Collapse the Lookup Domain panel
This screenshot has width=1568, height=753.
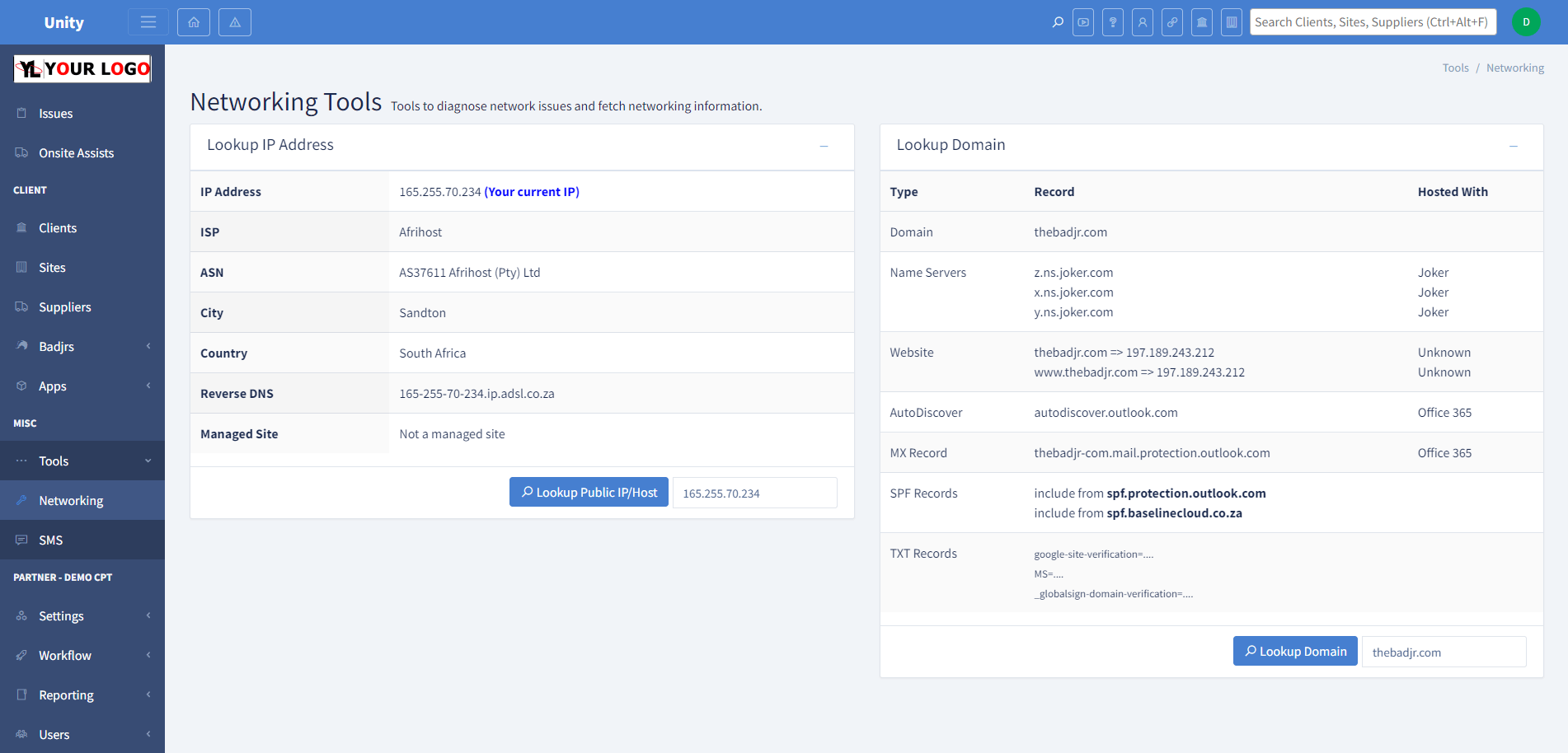click(1514, 146)
